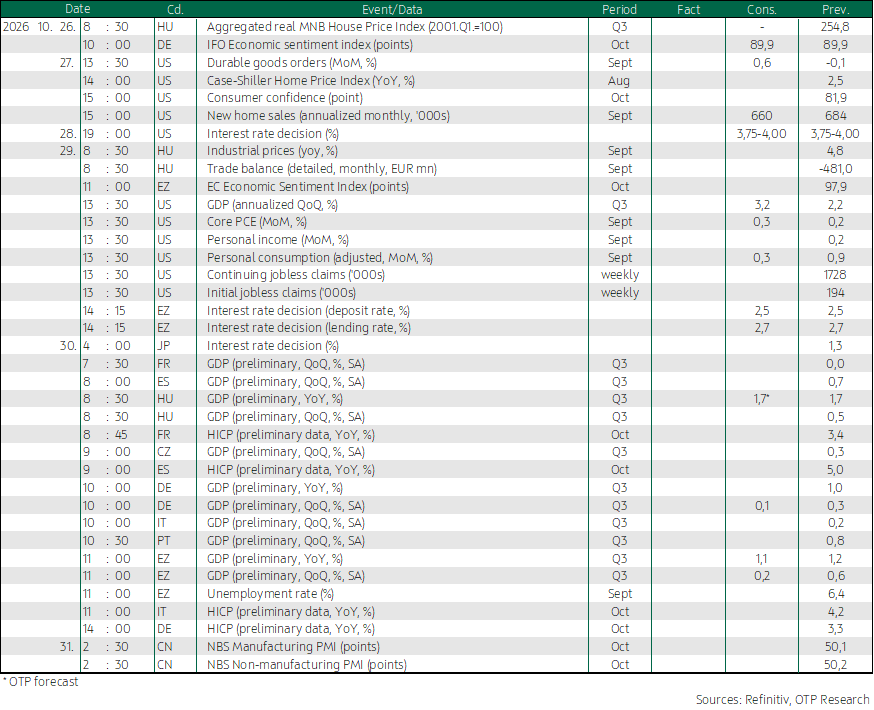Select "NBS Manufacturing PMI (points)" event

coord(293,646)
